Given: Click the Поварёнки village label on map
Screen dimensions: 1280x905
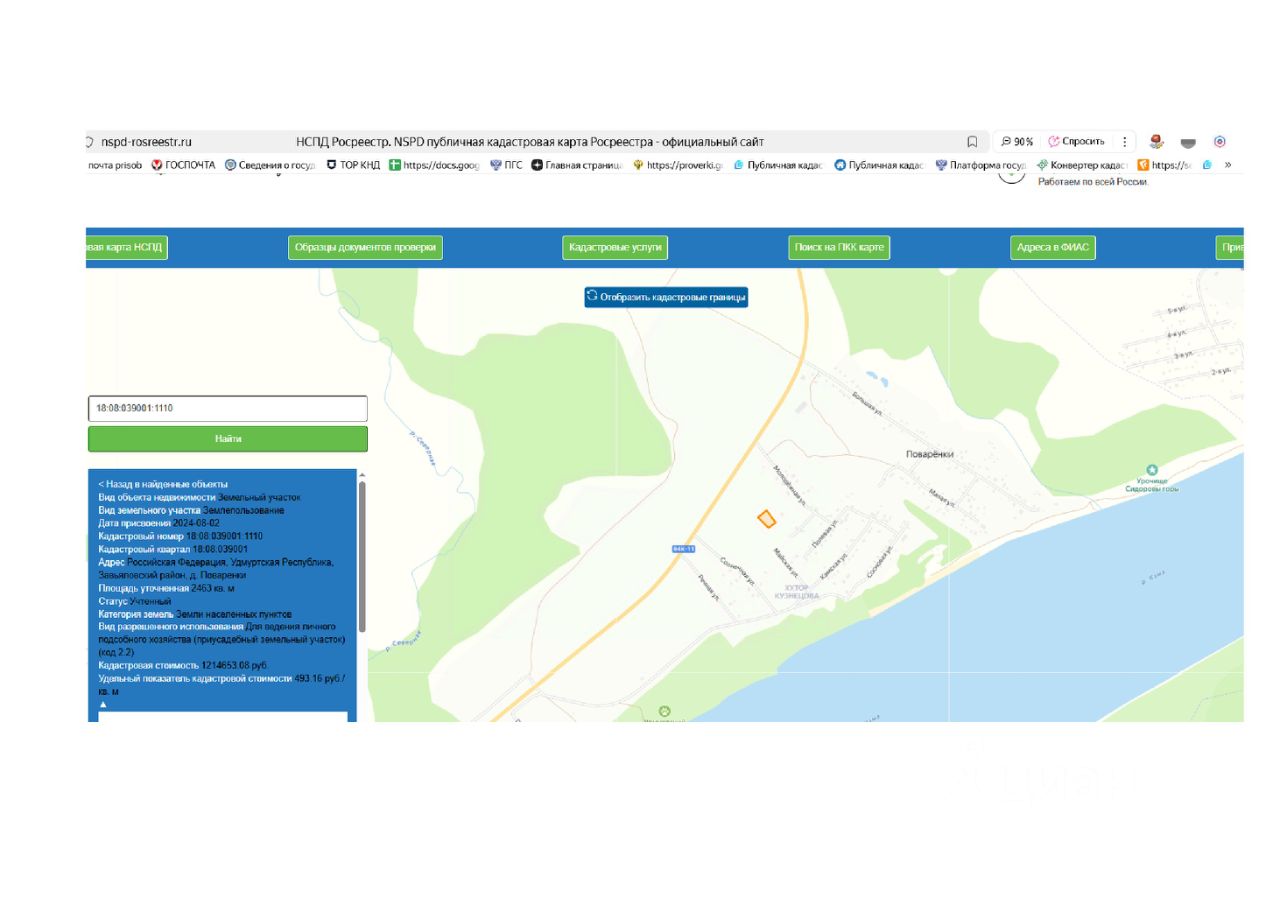Looking at the screenshot, I should coord(929,454).
